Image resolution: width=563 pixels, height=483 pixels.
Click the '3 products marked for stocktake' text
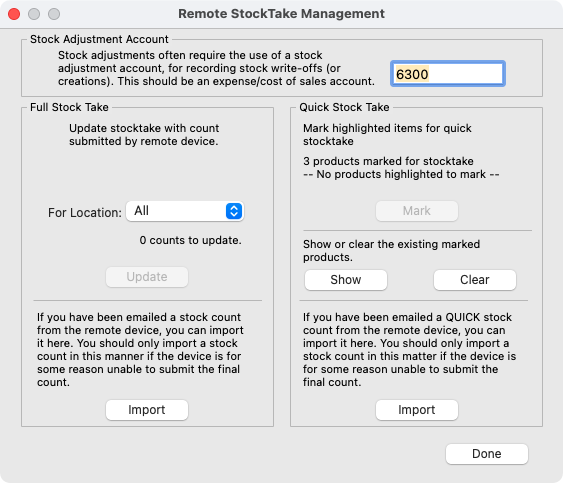coord(388,161)
